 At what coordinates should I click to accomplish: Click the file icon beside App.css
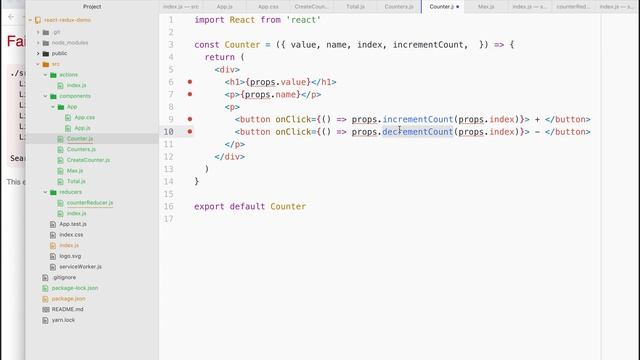click(x=68, y=118)
